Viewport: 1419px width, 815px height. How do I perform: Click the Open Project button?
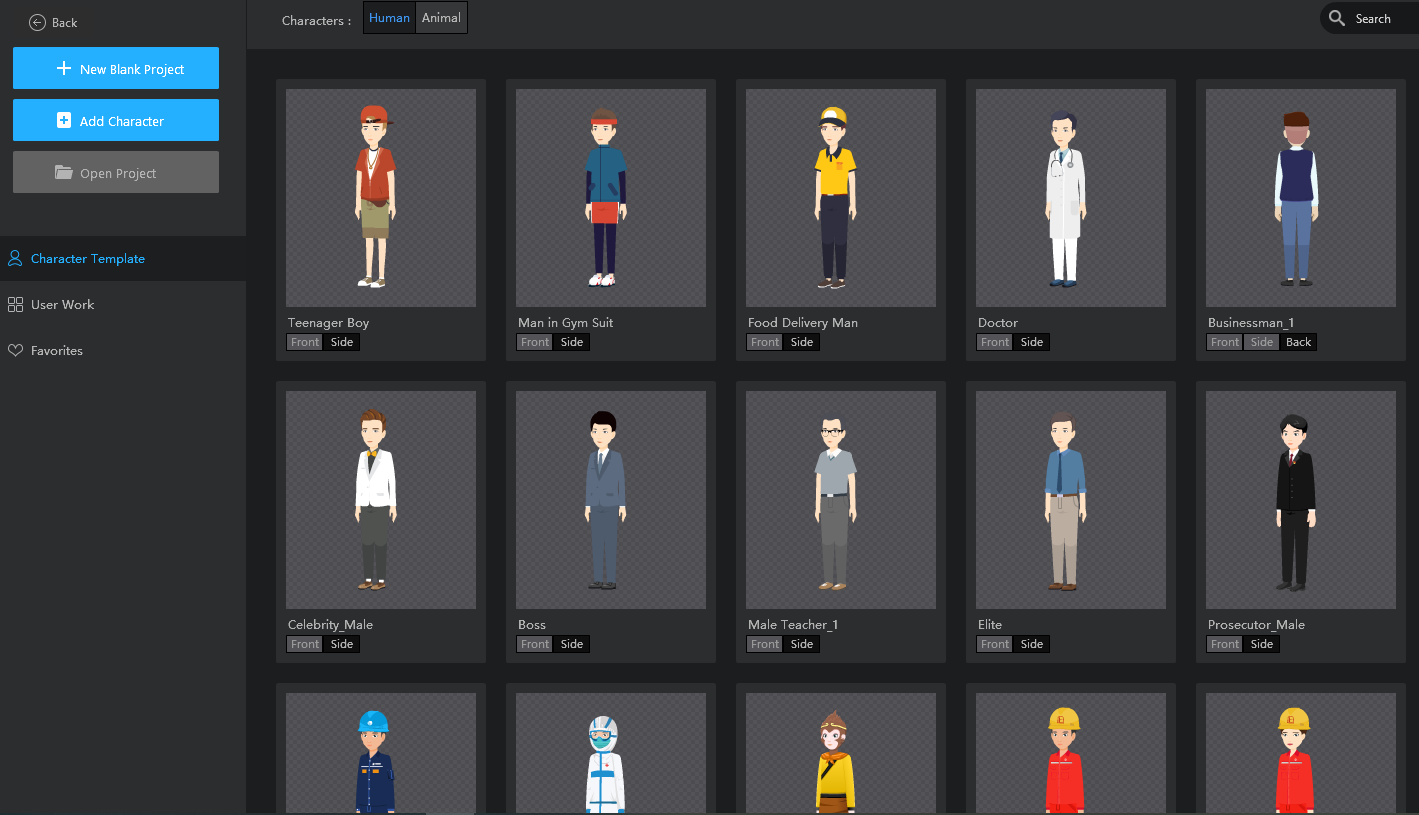pyautogui.click(x=116, y=172)
